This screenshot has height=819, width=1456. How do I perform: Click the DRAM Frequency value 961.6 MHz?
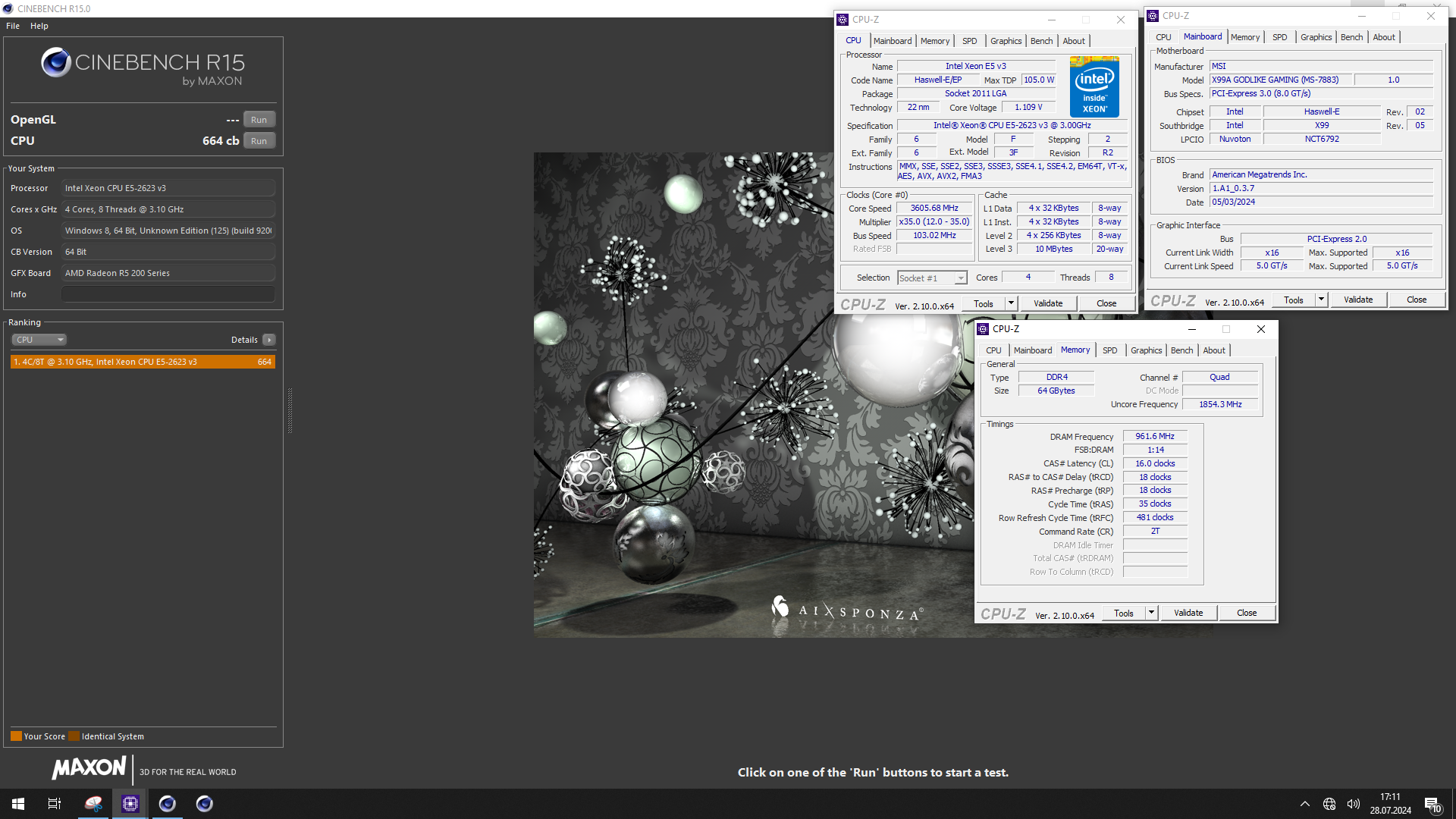click(x=1155, y=437)
